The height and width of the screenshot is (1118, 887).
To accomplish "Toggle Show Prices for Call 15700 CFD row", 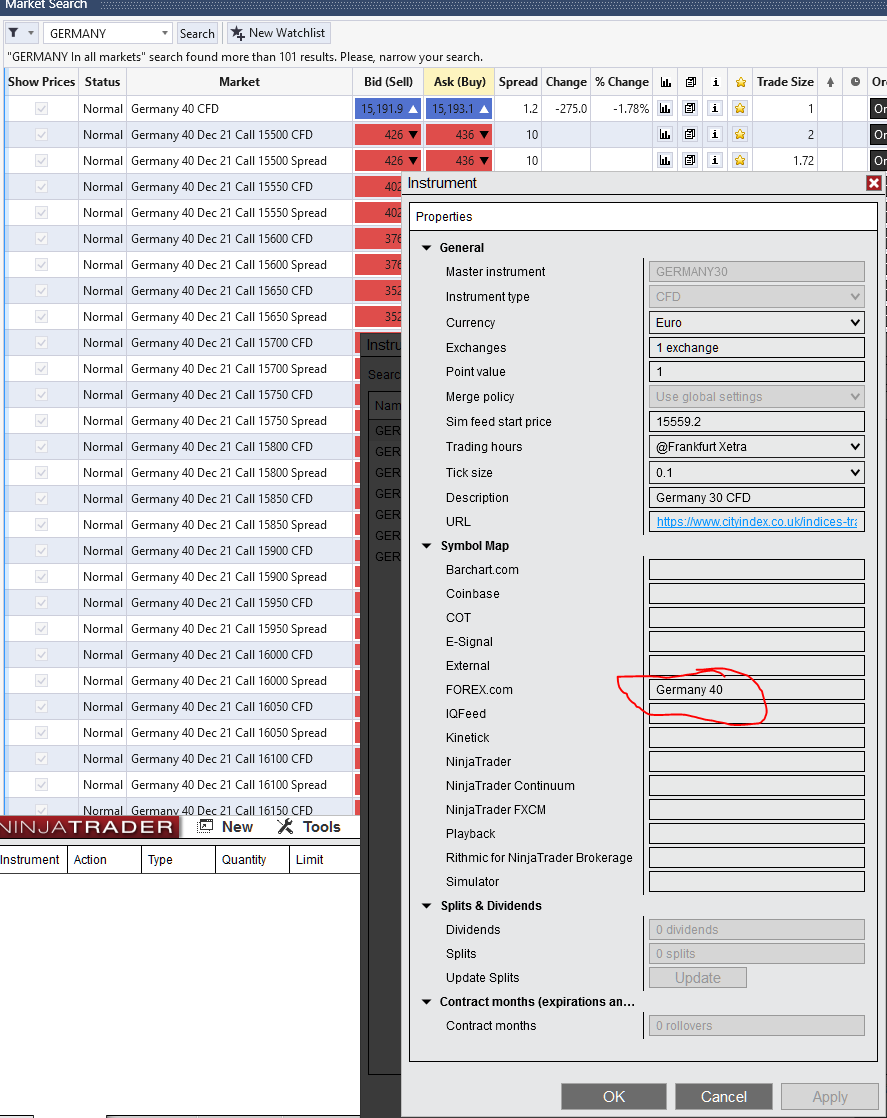I will coord(41,342).
